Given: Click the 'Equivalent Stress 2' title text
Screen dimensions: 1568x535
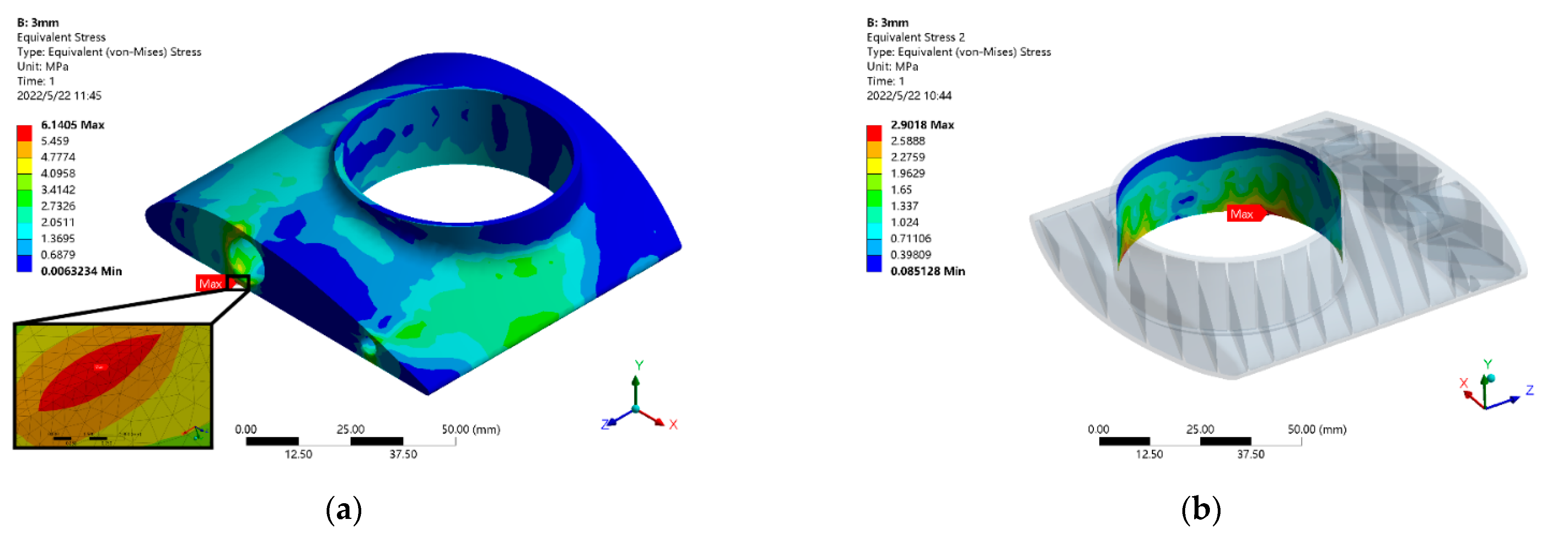Looking at the screenshot, I should coord(915,37).
